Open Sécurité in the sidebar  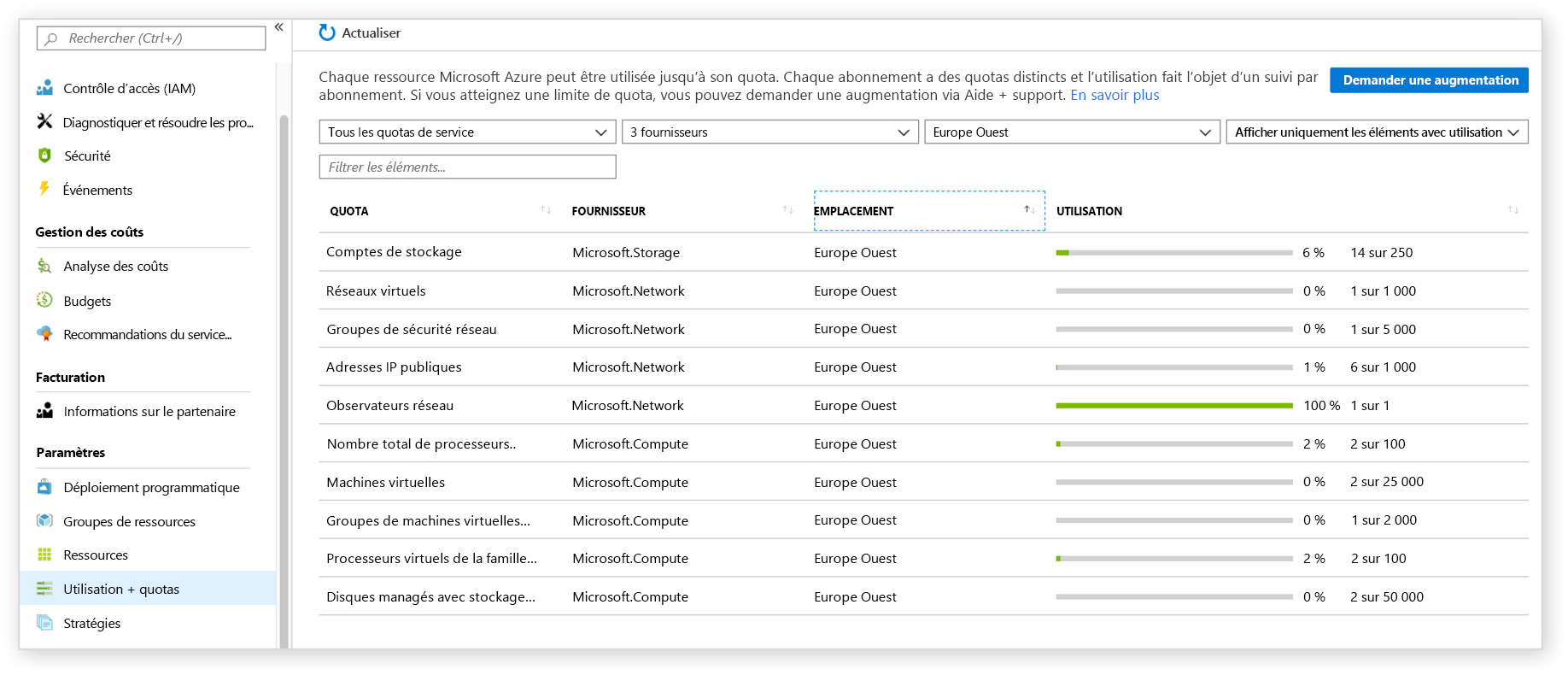[87, 156]
